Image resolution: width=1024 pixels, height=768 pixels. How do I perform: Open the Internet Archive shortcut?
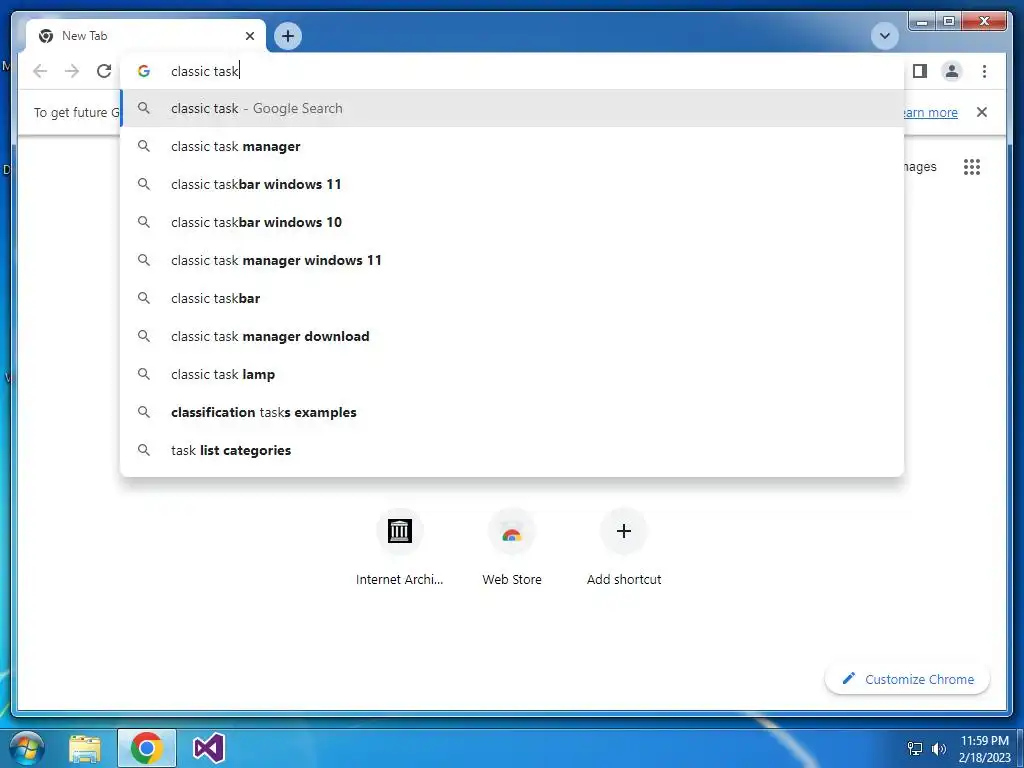[x=400, y=547]
